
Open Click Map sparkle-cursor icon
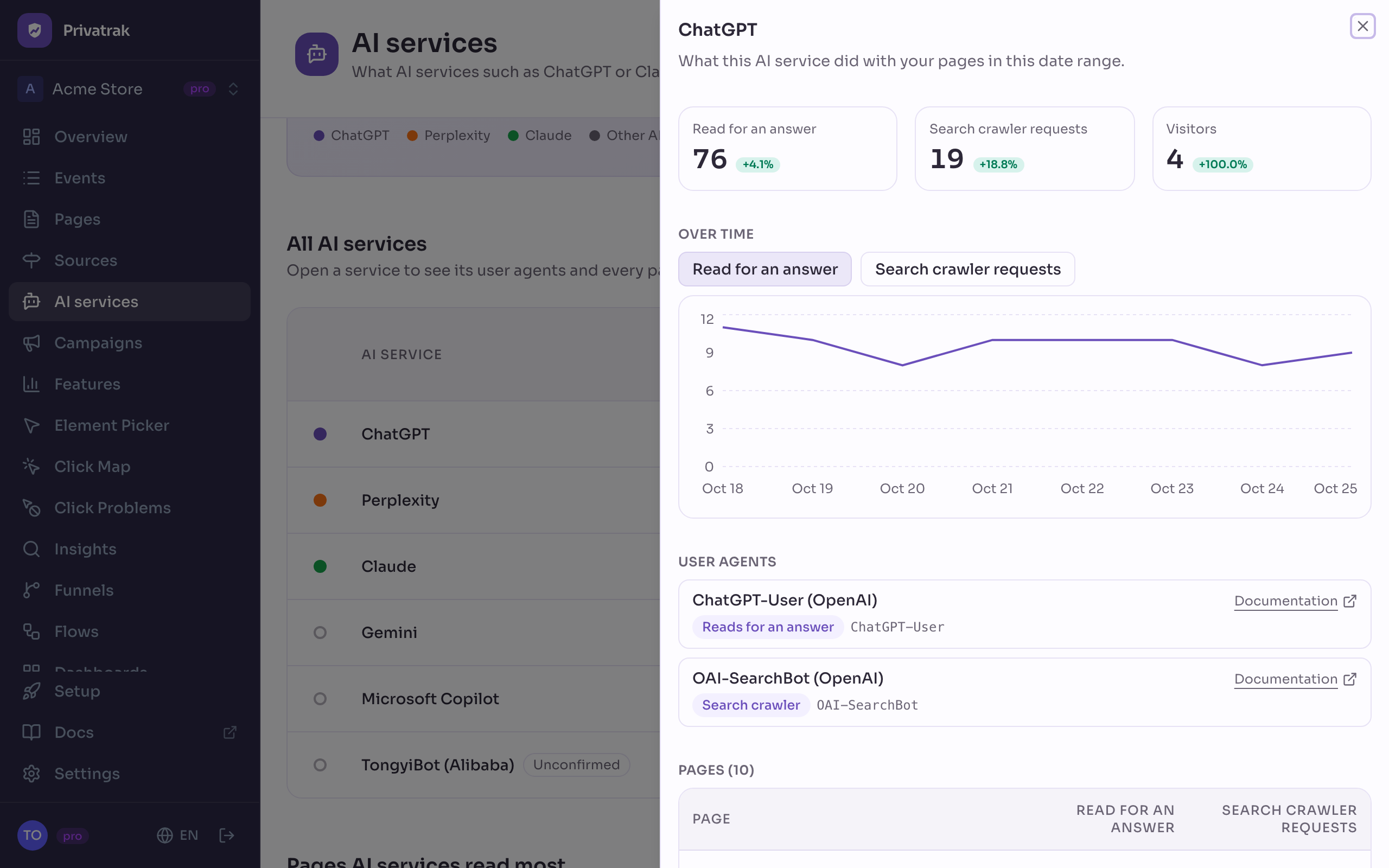[31, 467]
